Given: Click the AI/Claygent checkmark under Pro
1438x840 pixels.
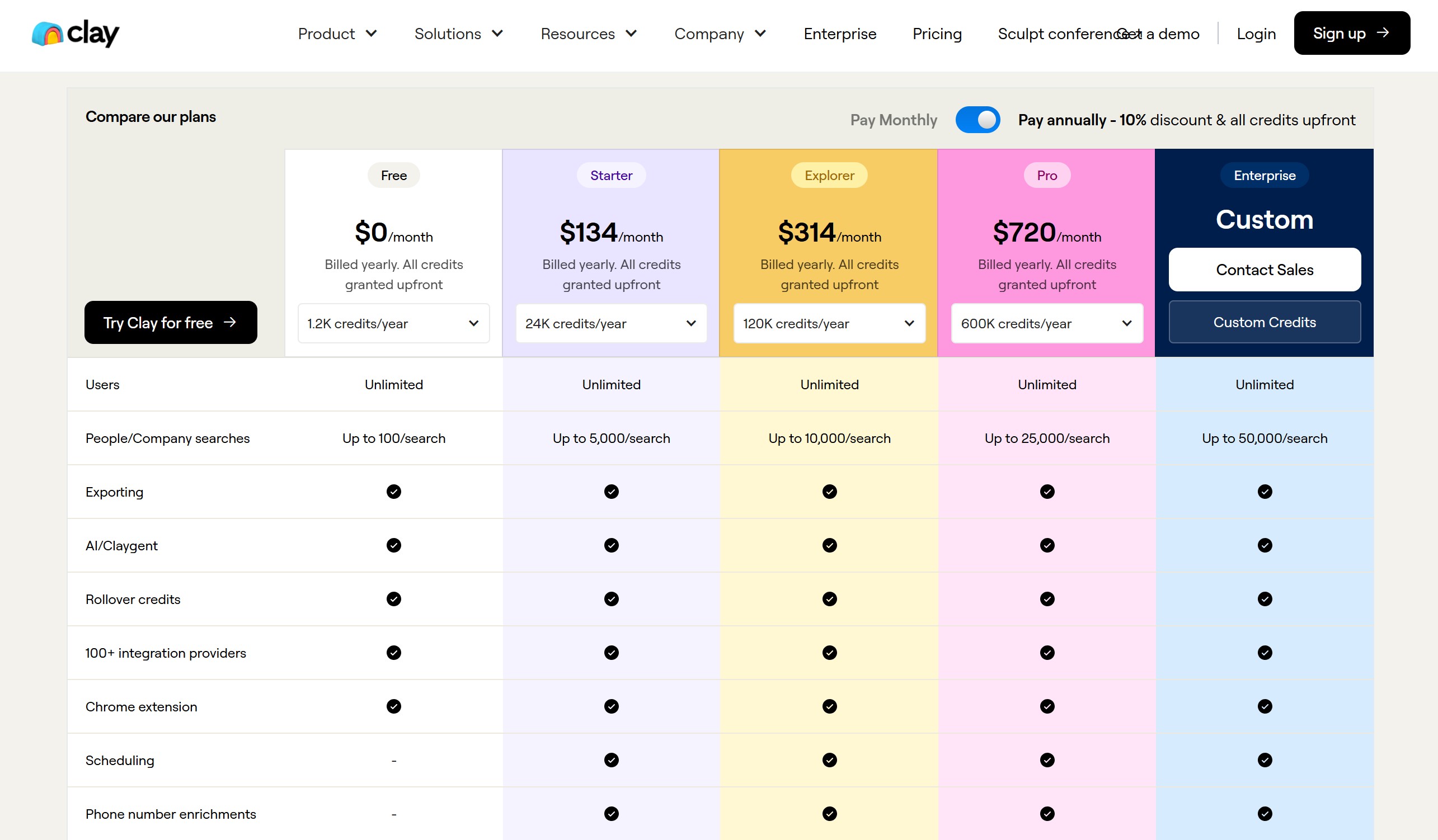Looking at the screenshot, I should (x=1047, y=545).
